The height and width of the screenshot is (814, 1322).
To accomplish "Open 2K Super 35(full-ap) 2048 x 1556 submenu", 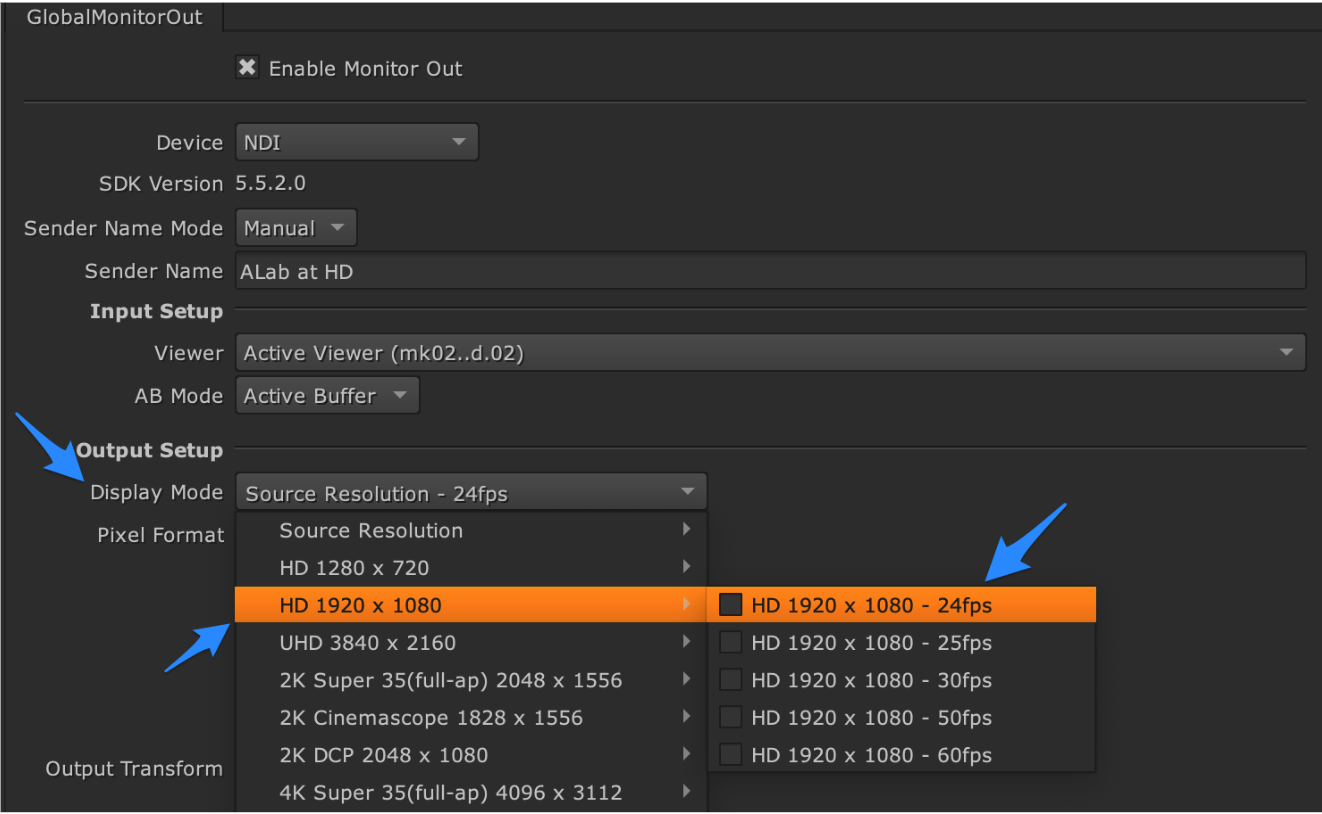I will [471, 680].
